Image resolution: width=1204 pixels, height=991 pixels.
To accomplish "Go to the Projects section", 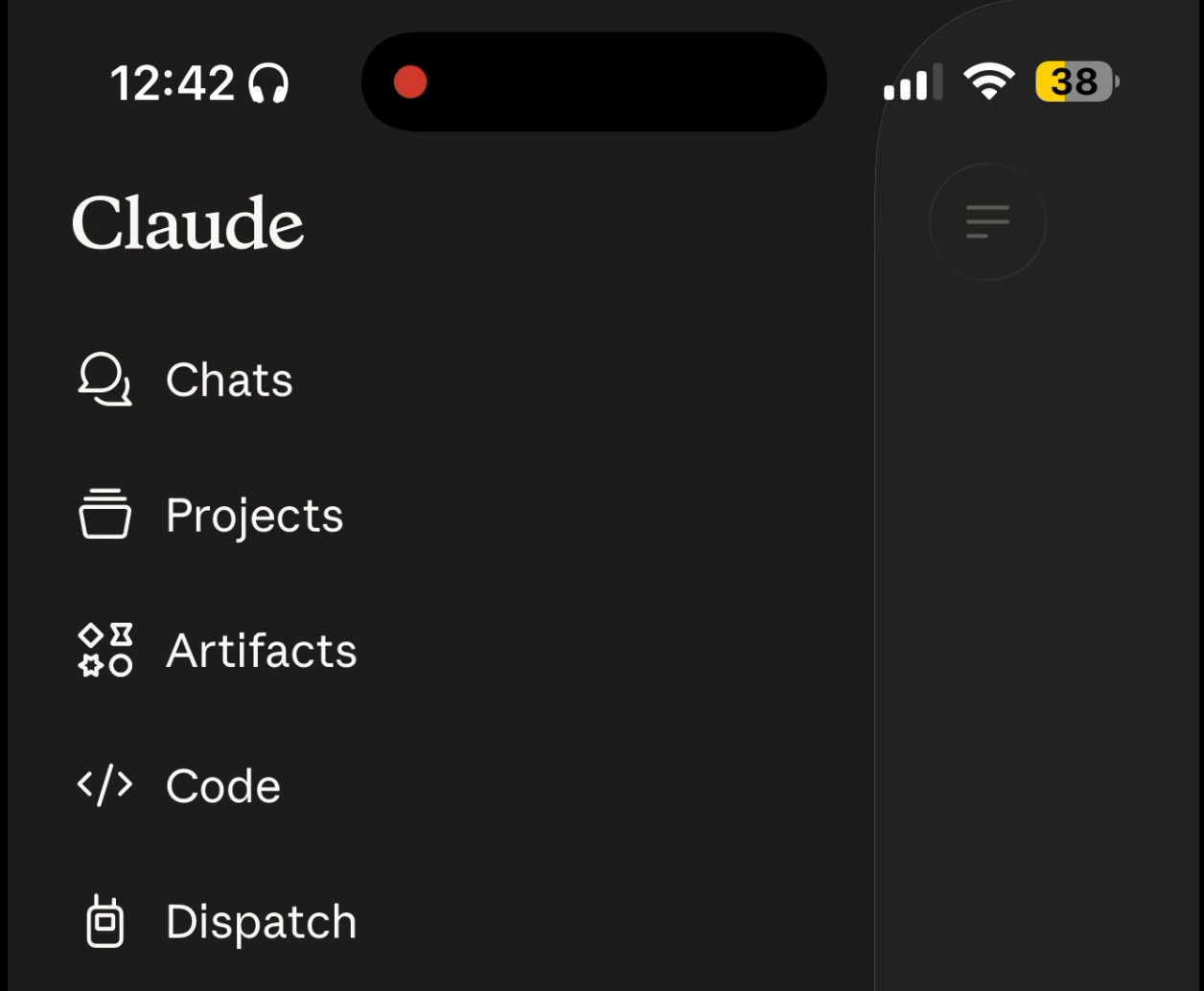I will pyautogui.click(x=254, y=517).
